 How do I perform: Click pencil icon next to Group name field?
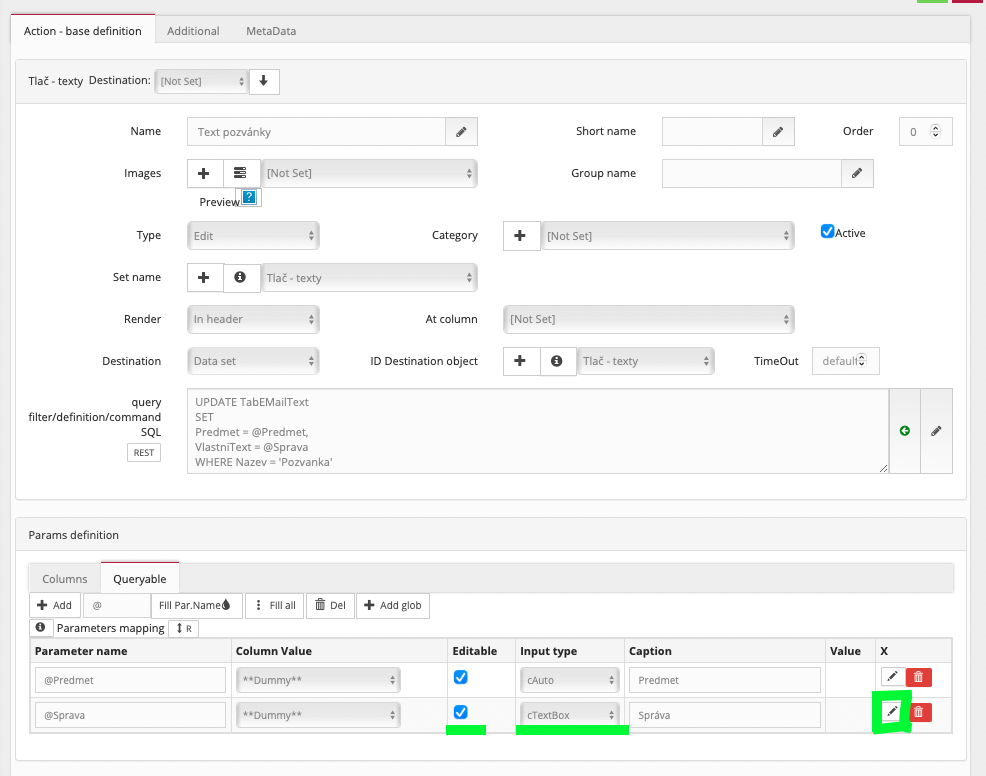856,173
